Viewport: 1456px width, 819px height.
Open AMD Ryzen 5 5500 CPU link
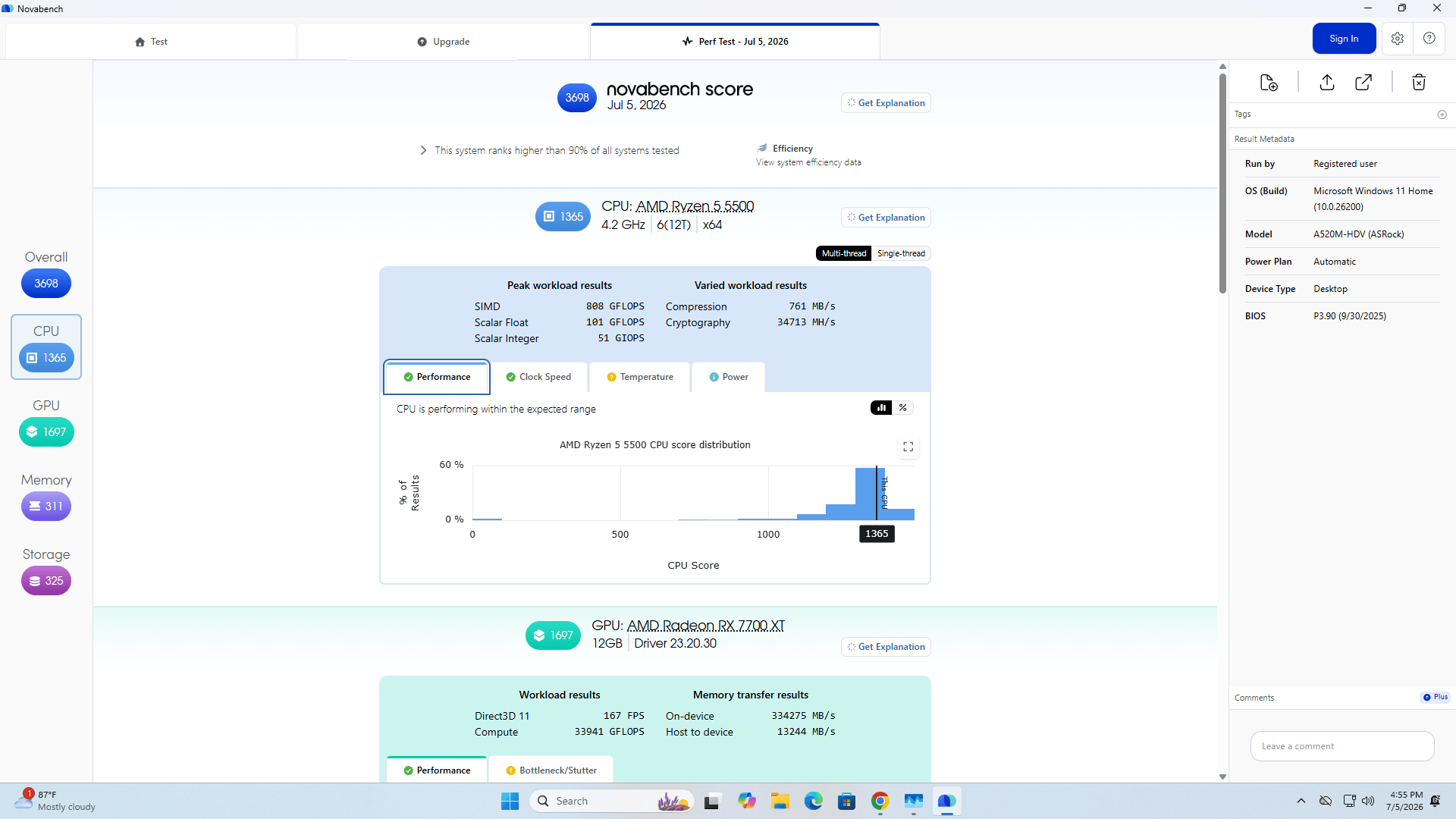coord(695,206)
